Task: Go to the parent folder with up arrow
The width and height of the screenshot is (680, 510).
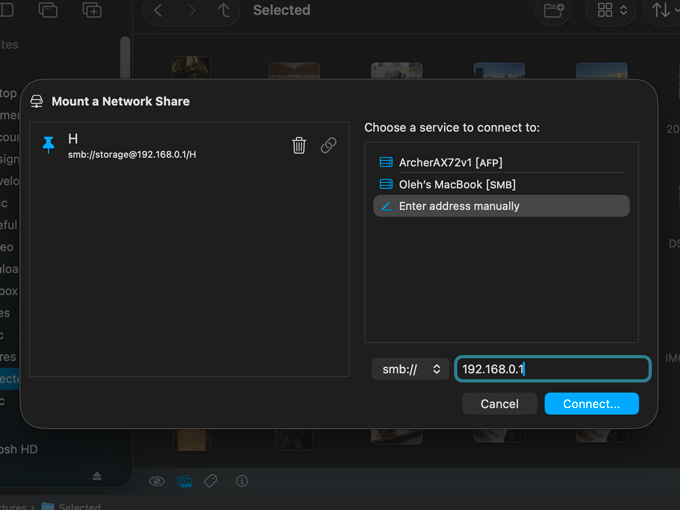Action: coord(223,11)
